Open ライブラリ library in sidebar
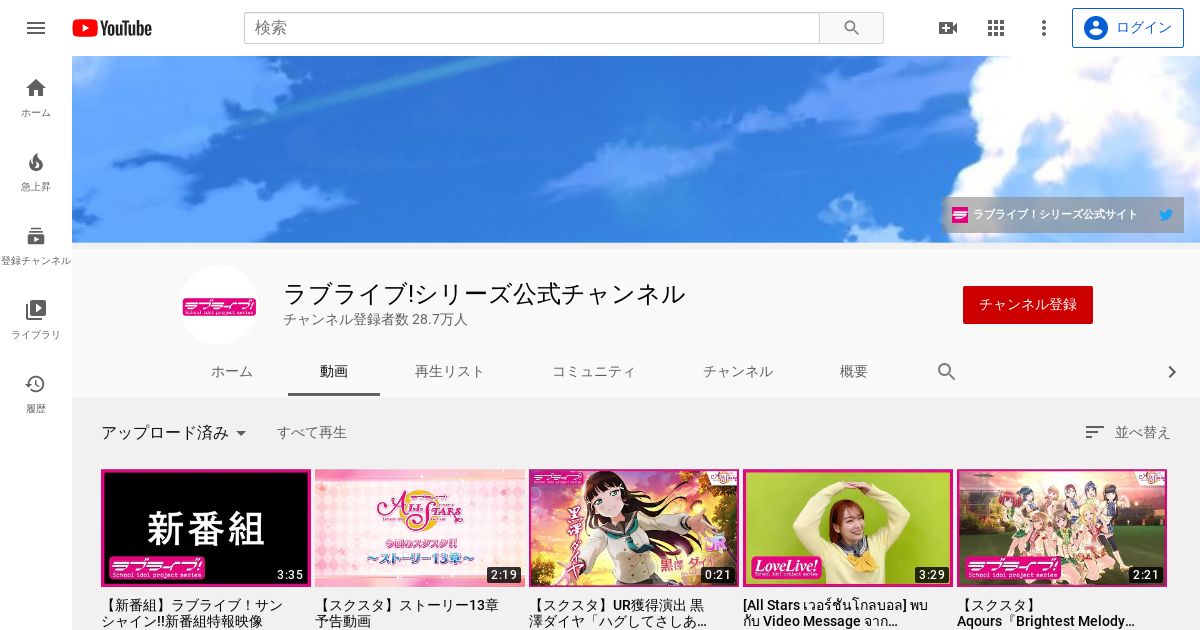 [36, 320]
